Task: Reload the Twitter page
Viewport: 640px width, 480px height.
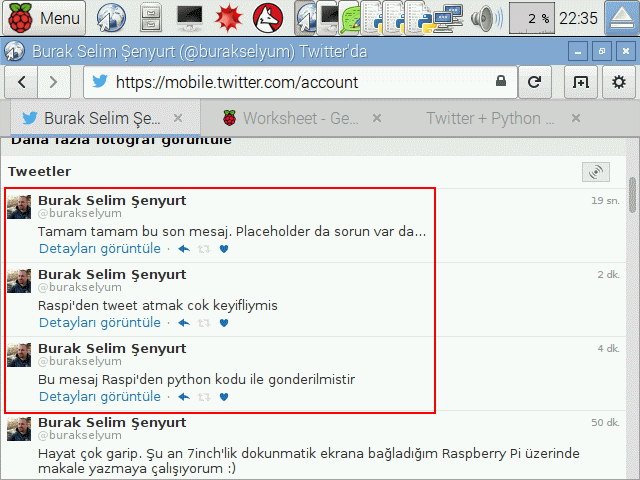Action: click(536, 82)
